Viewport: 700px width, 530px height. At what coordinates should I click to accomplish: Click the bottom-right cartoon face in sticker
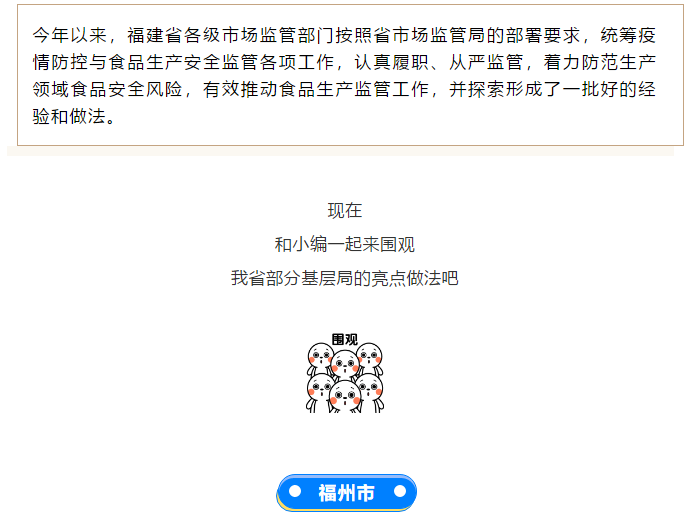(370, 387)
